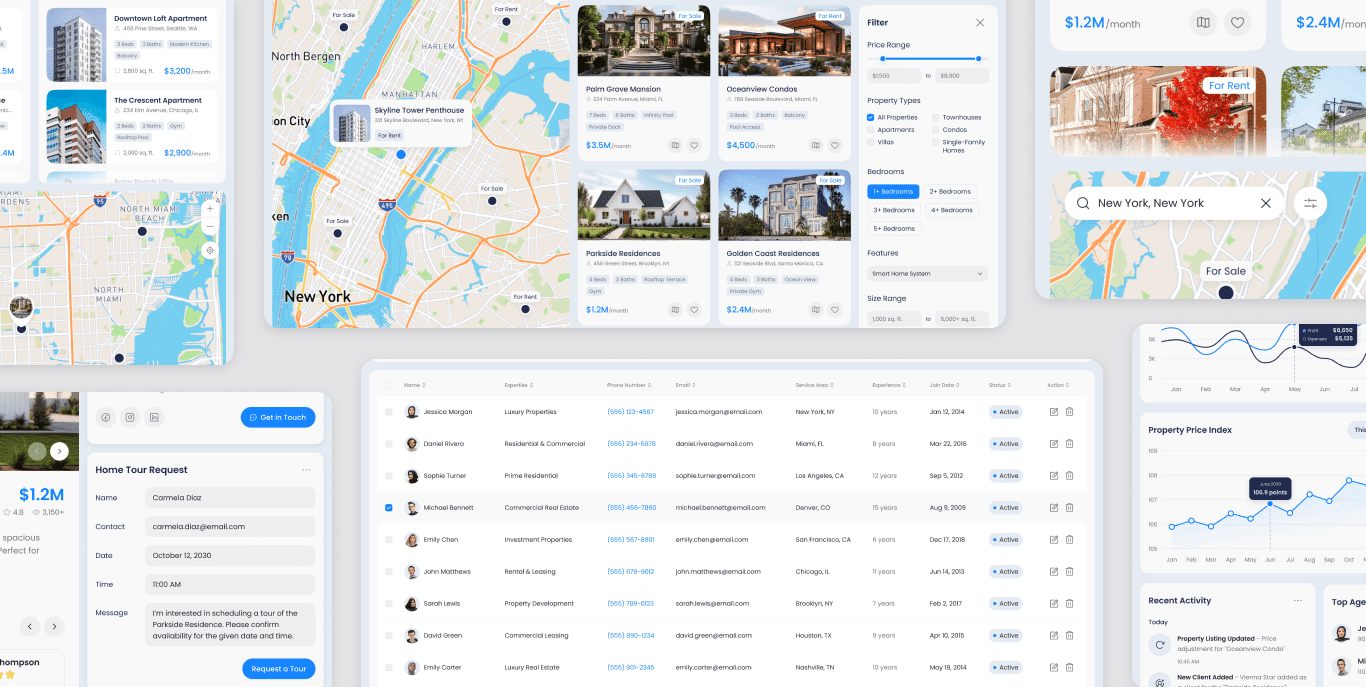This screenshot has height=687, width=1366.
Task: Open Recent Activity more options menu
Action: (x=1298, y=601)
